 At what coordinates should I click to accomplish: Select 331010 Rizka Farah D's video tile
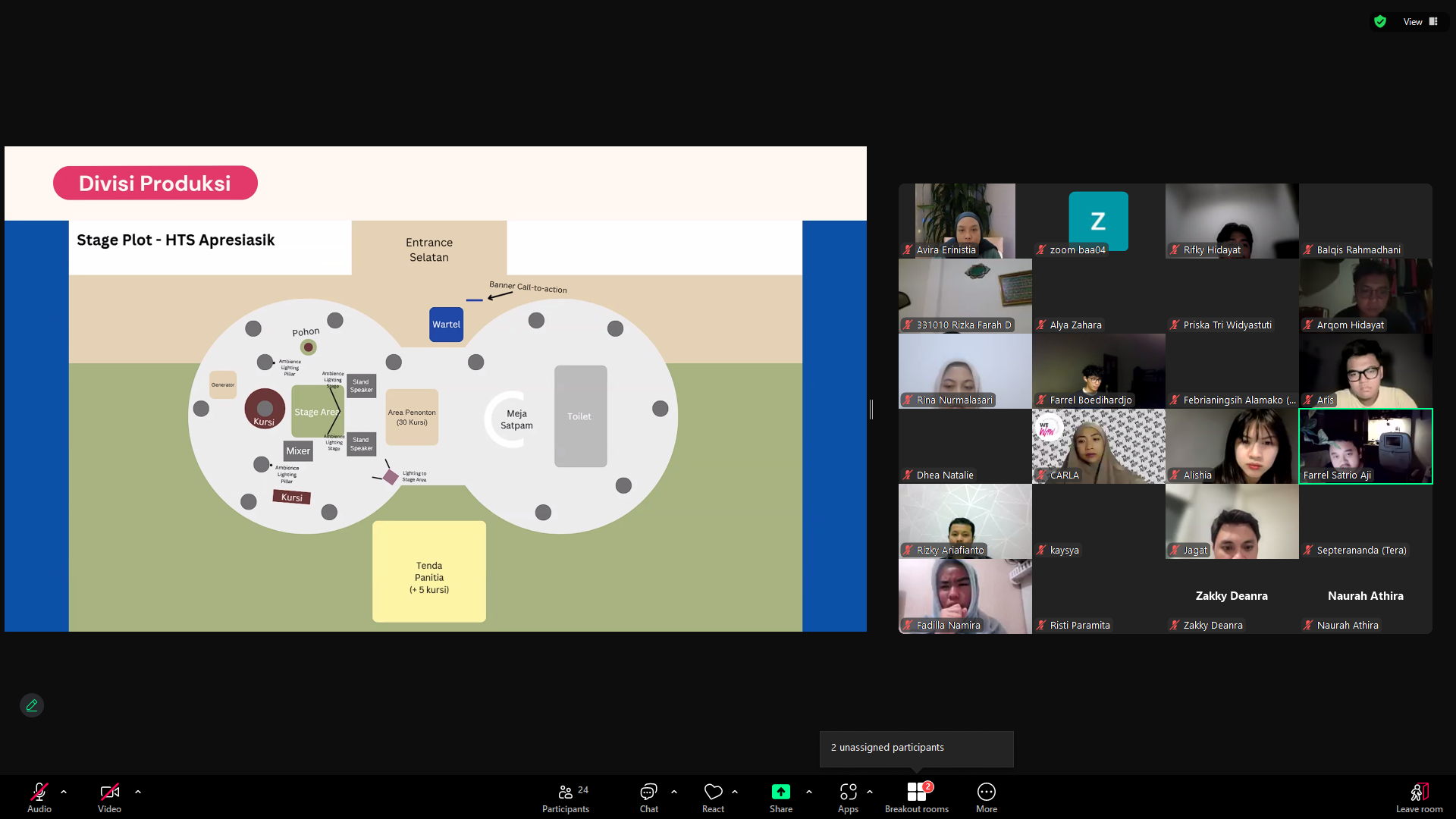click(x=965, y=296)
